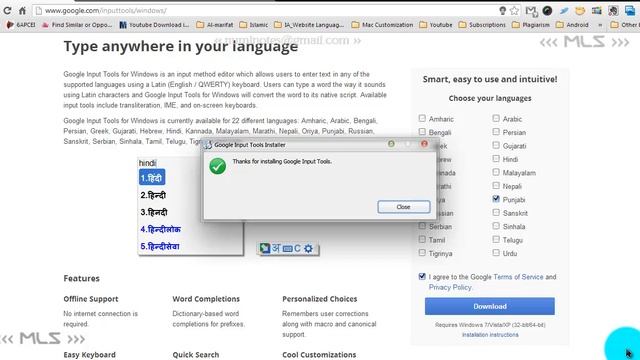Open the on-screen keyboard icon in language bar
The width and height of the screenshot is (640, 360).
tap(287, 249)
